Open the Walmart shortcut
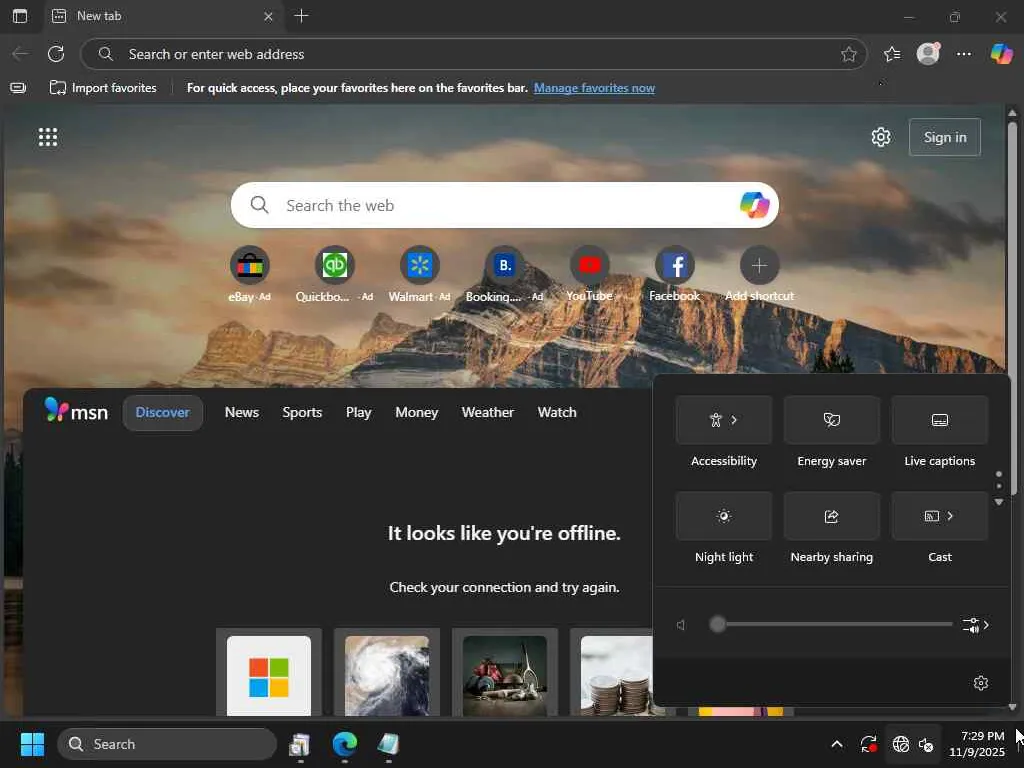This screenshot has width=1024, height=768. tap(419, 265)
